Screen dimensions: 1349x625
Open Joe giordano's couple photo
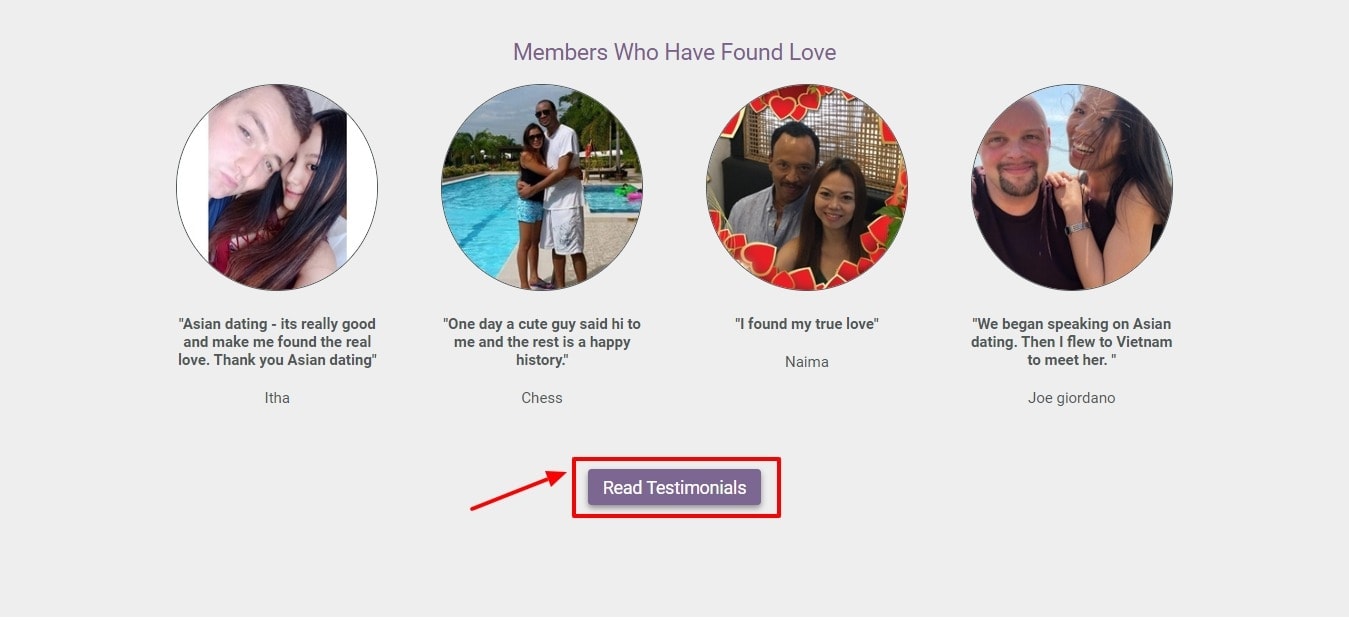1071,187
